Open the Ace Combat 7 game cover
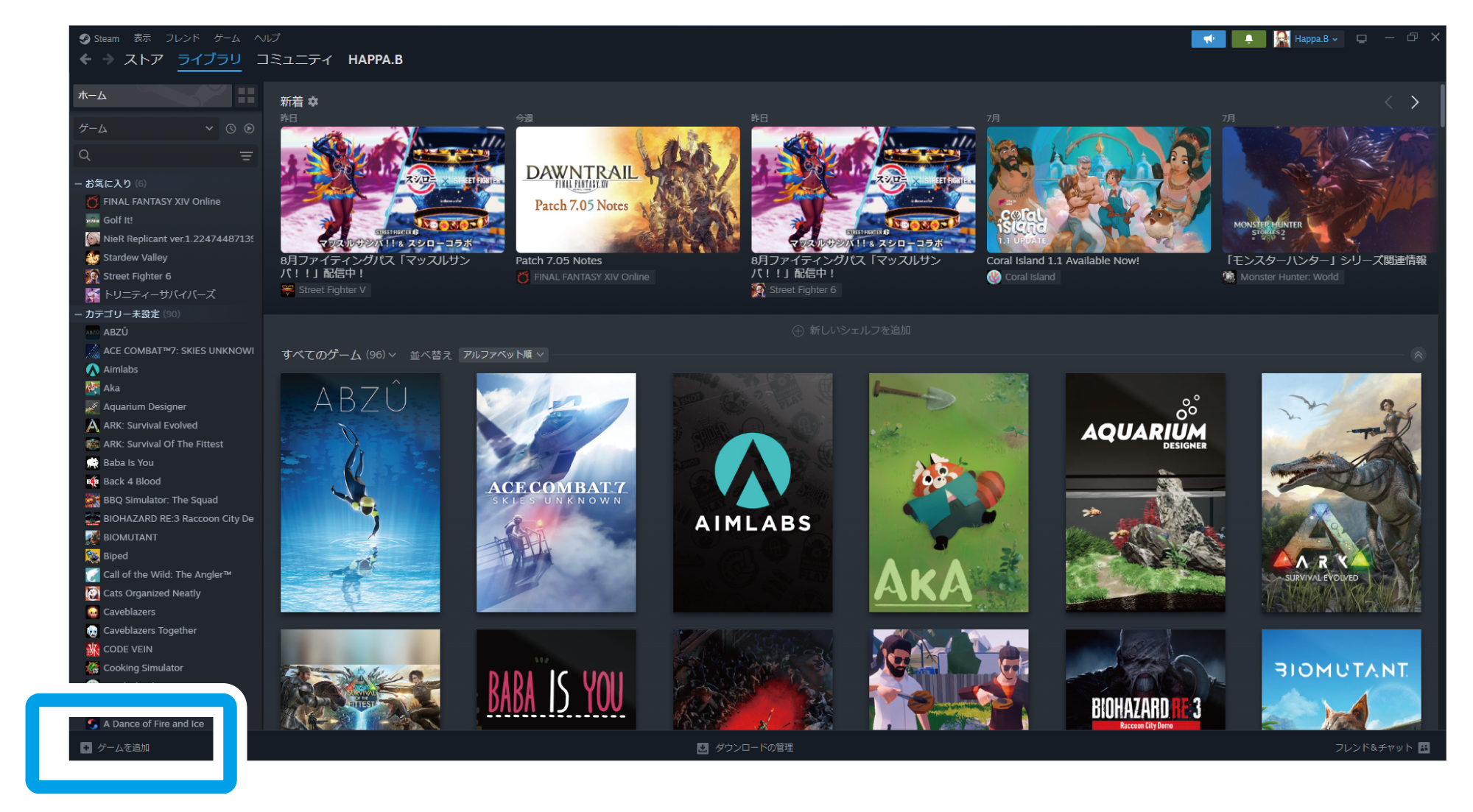 pos(556,493)
